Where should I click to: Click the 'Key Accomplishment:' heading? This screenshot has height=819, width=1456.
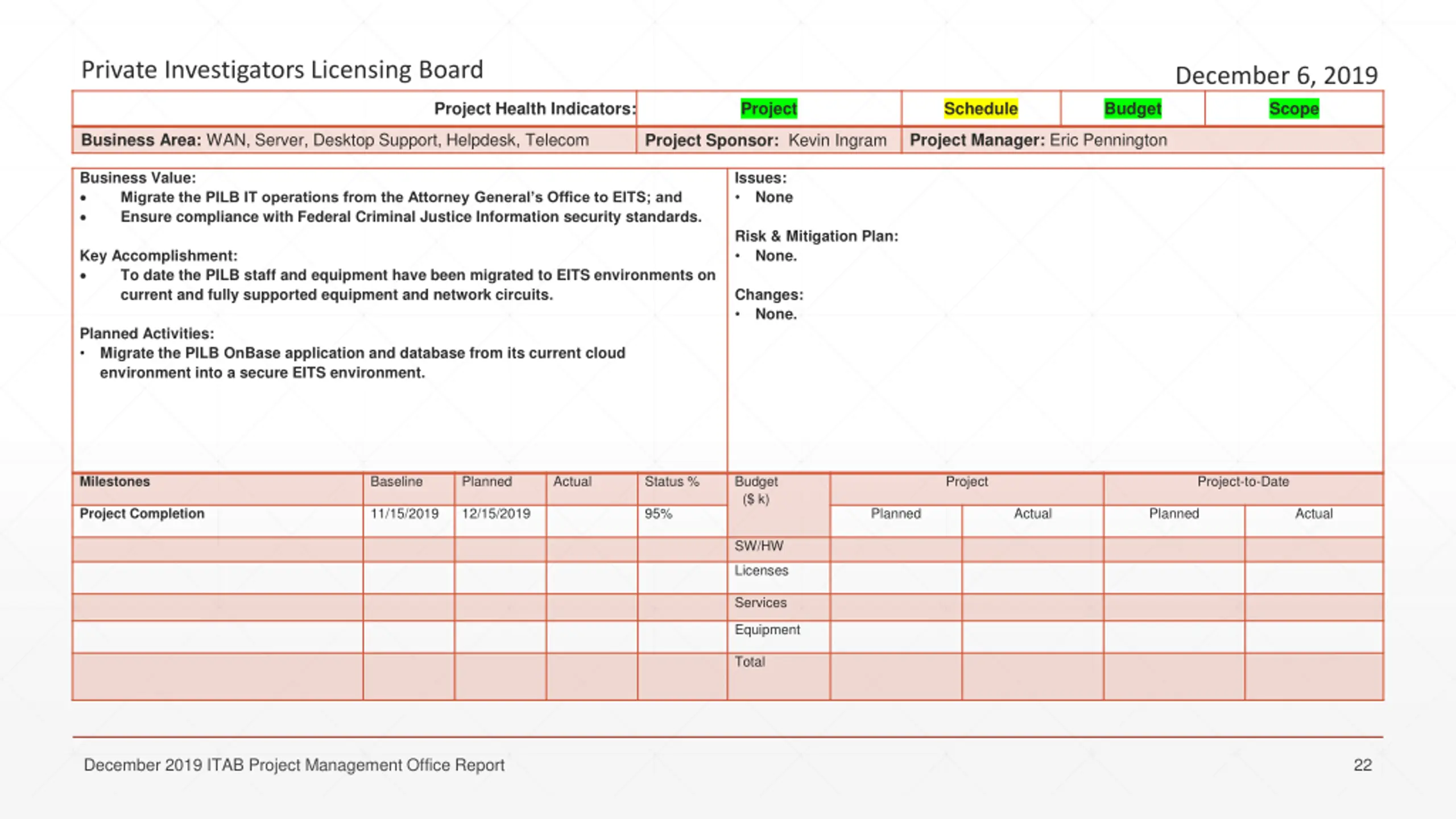(x=159, y=256)
